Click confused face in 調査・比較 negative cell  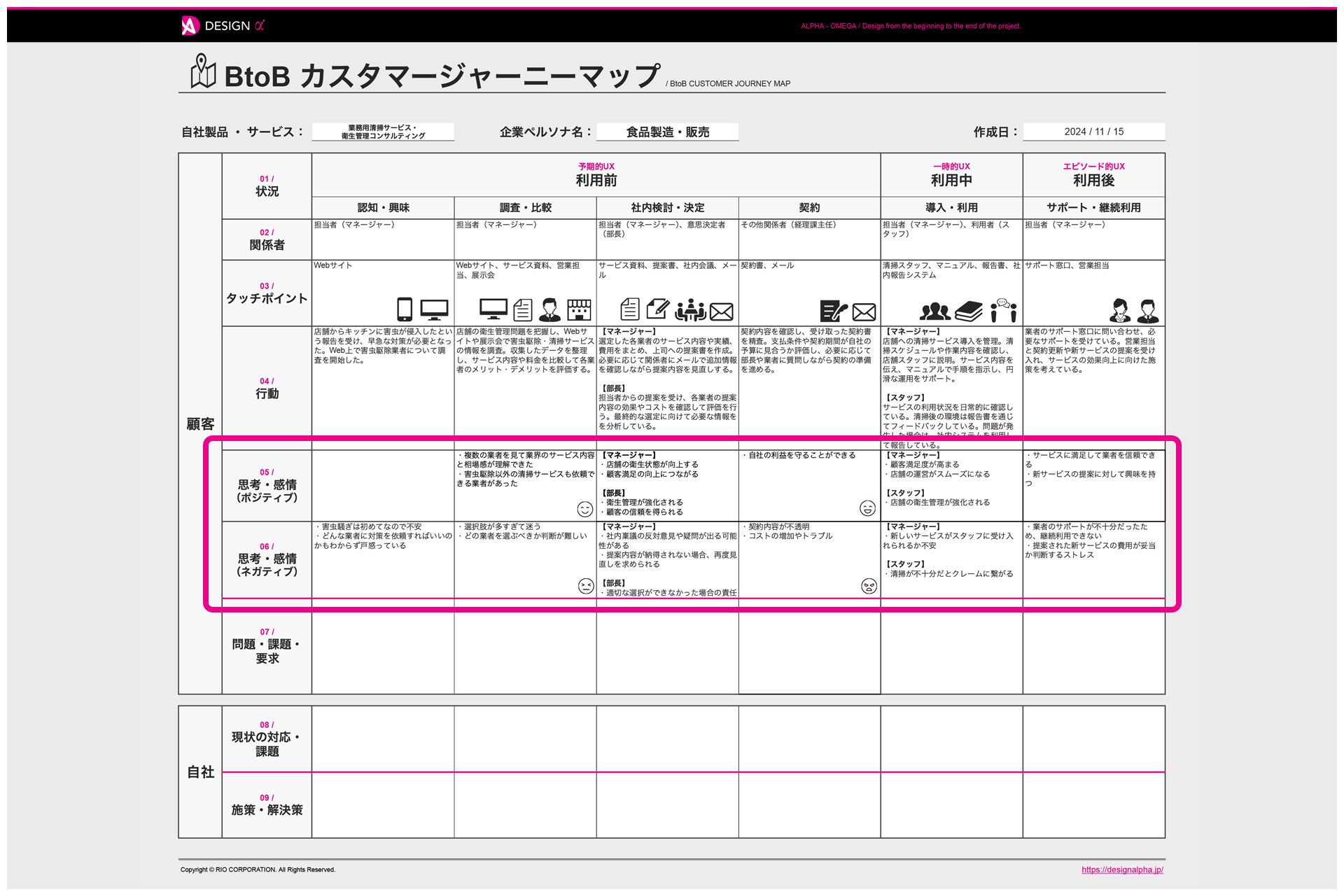[x=586, y=586]
